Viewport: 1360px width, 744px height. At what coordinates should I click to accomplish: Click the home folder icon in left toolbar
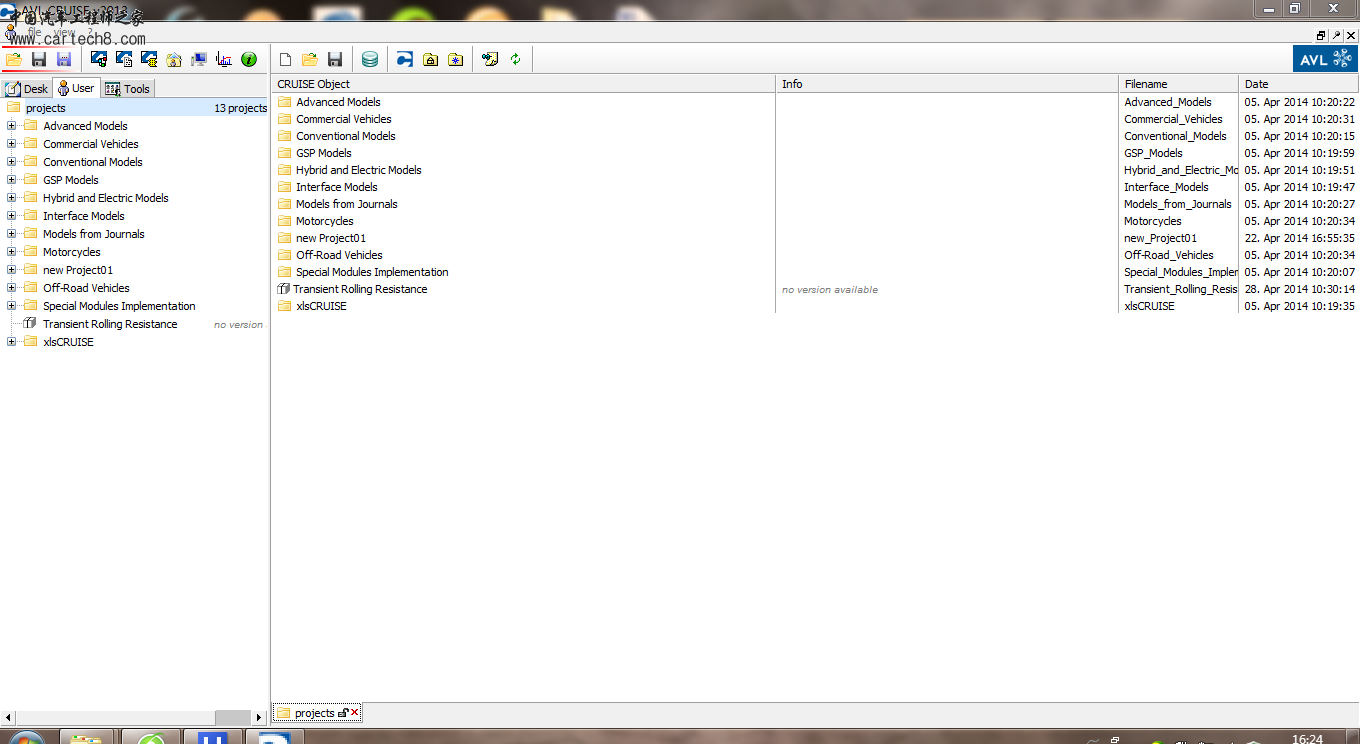(x=174, y=60)
